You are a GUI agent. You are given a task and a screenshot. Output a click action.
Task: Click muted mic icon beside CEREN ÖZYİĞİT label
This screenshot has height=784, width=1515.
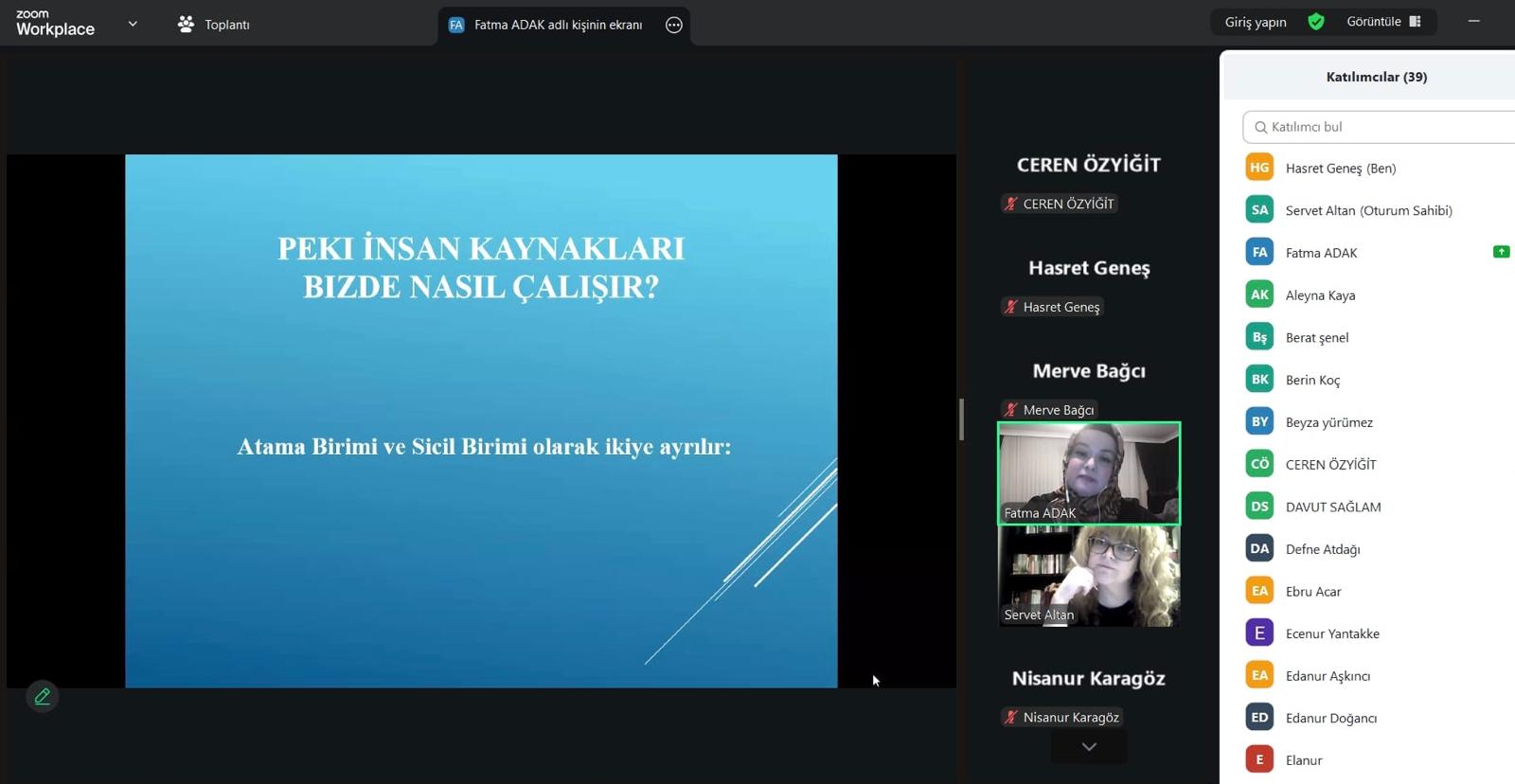tap(1011, 204)
